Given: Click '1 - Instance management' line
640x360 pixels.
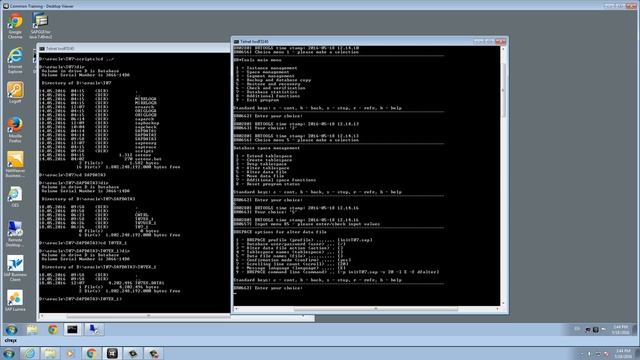Looking at the screenshot, I should [266, 68].
